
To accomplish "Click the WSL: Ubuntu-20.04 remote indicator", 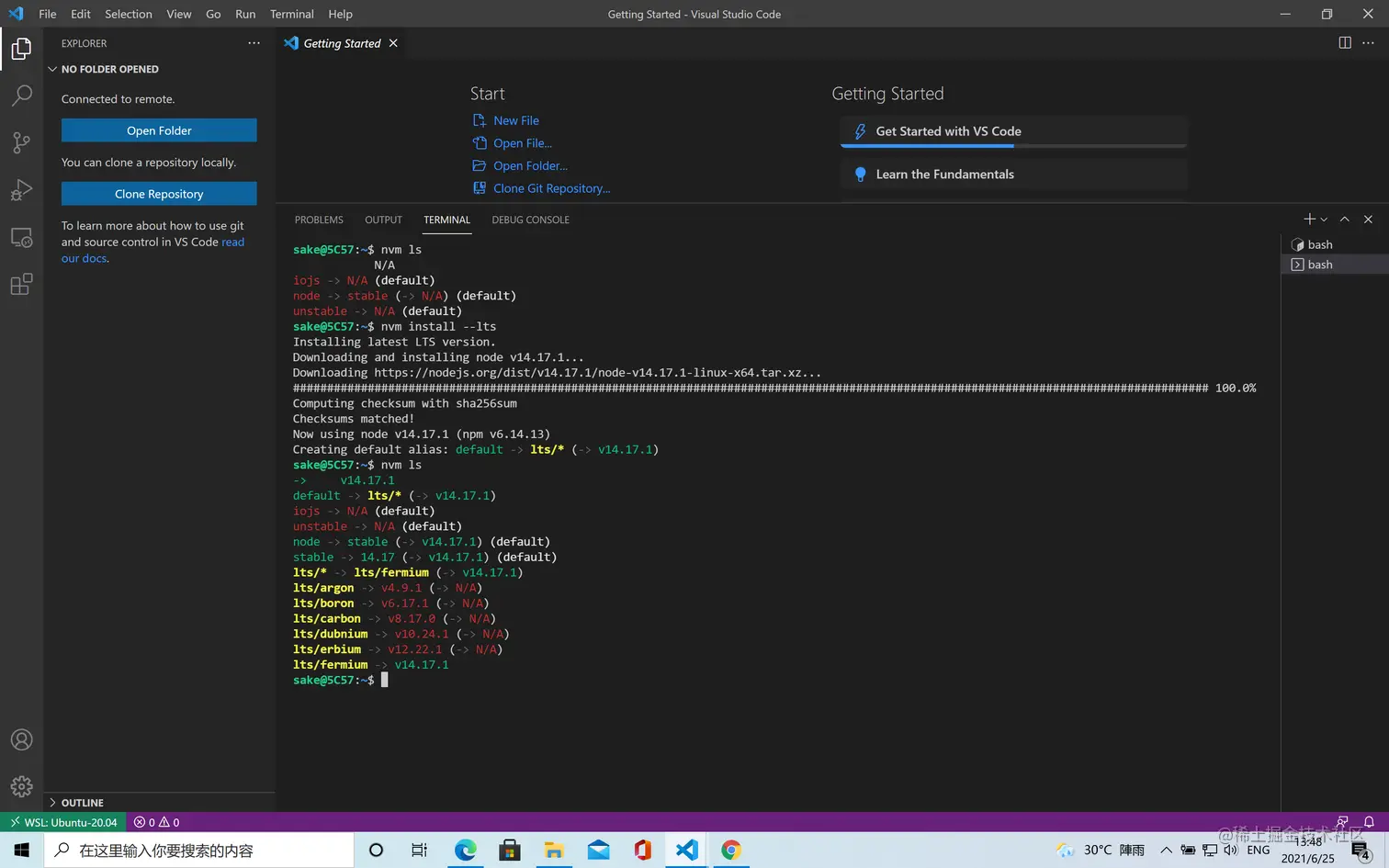I will [x=64, y=822].
